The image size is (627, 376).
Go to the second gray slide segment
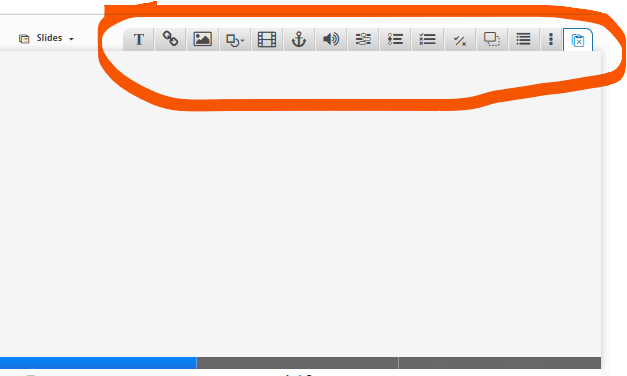coord(298,363)
